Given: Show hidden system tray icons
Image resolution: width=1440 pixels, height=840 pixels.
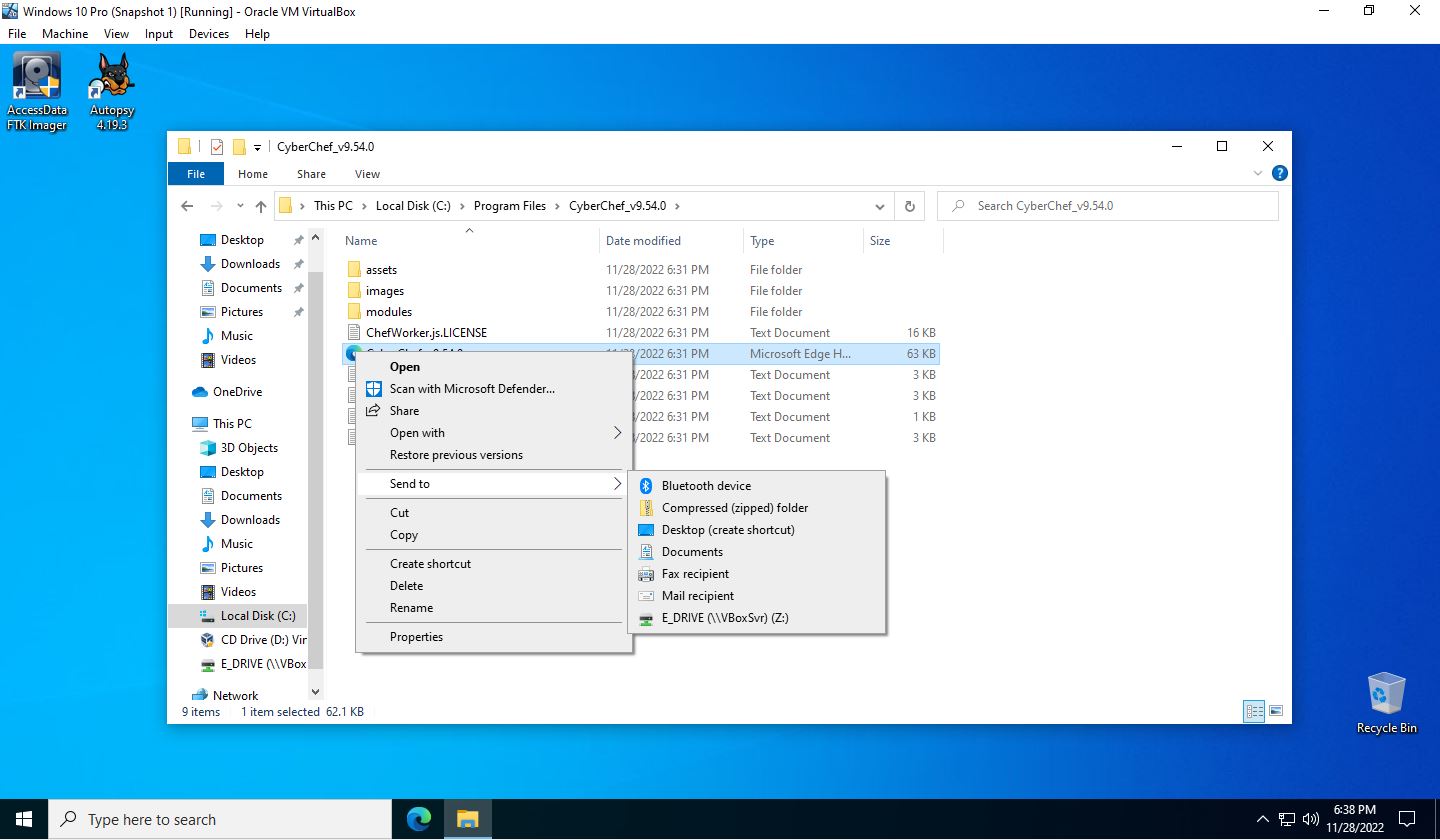Looking at the screenshot, I should pyautogui.click(x=1262, y=819).
